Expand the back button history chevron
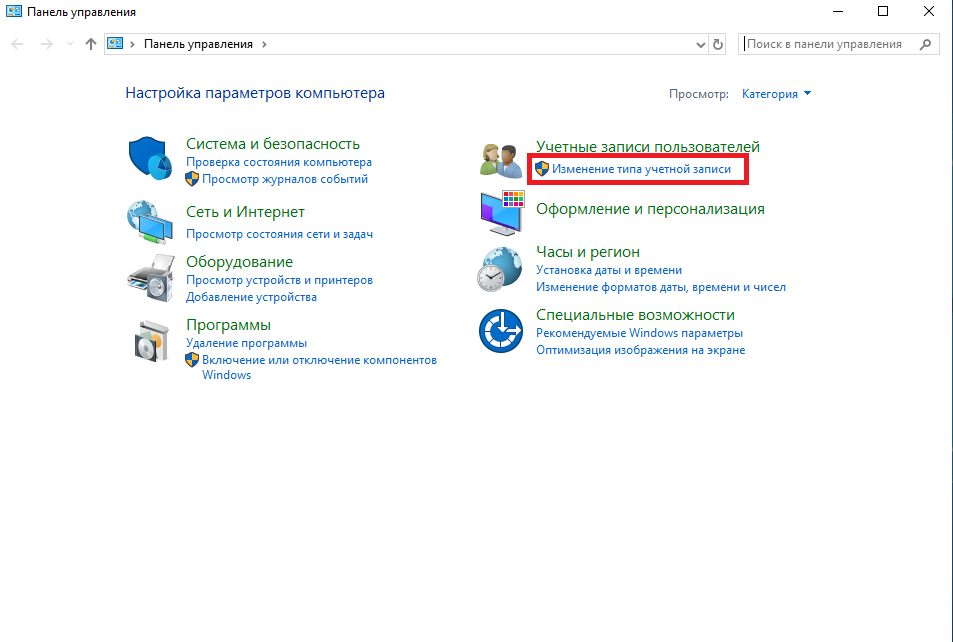Viewport: 953px width, 642px height. point(68,43)
